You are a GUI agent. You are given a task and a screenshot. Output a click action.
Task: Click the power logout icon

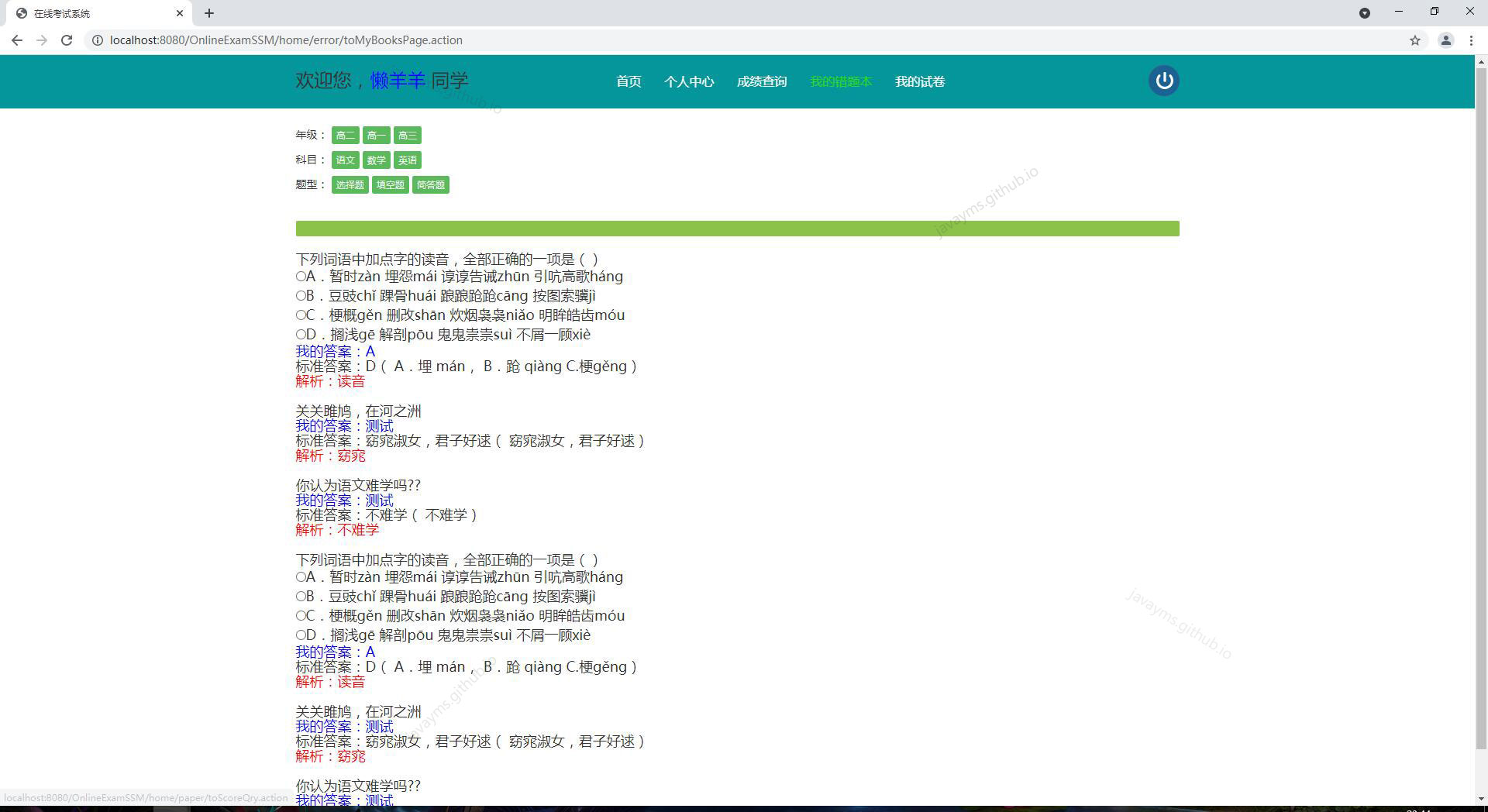(1163, 81)
